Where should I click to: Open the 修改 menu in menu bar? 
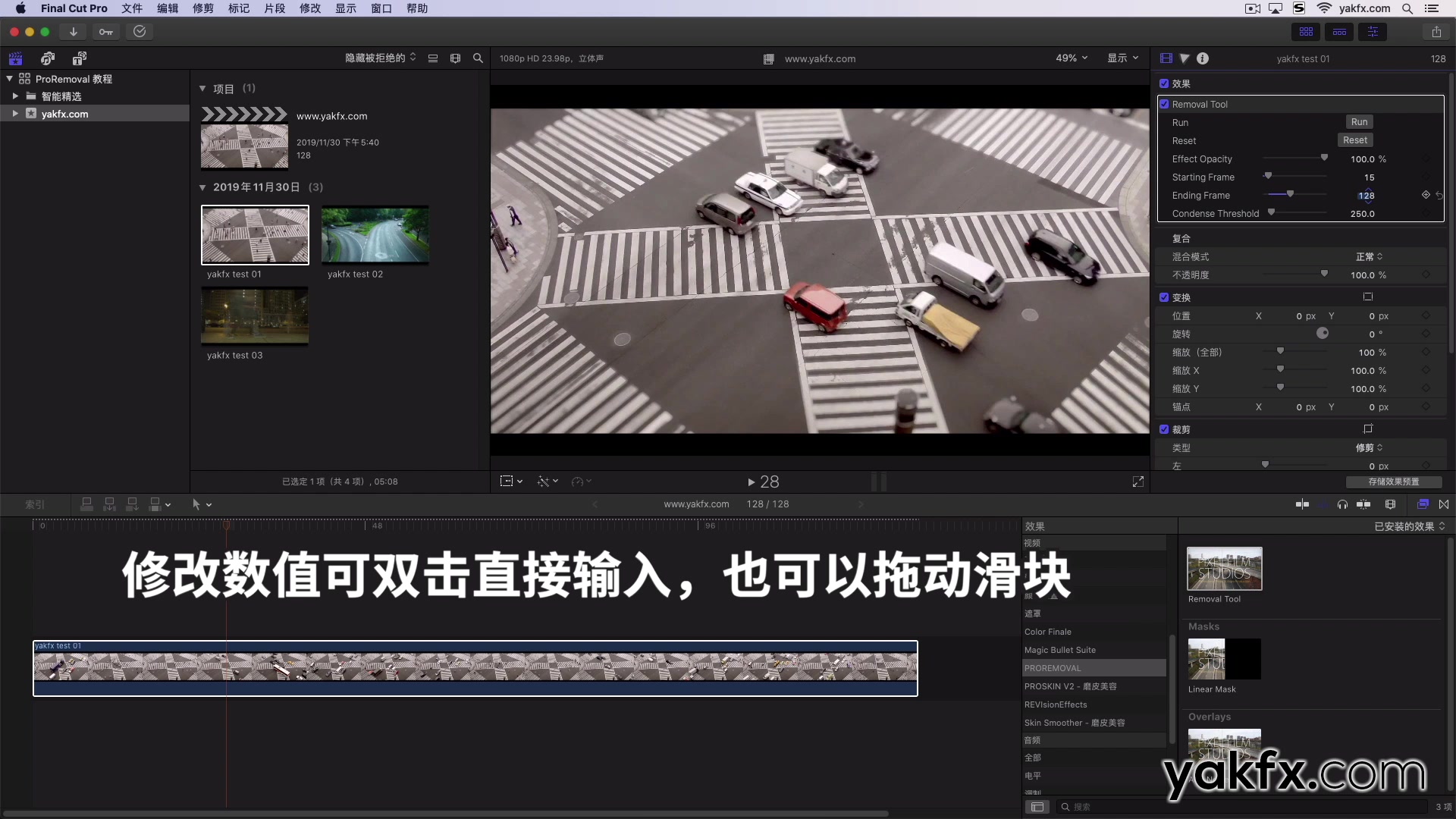[310, 8]
